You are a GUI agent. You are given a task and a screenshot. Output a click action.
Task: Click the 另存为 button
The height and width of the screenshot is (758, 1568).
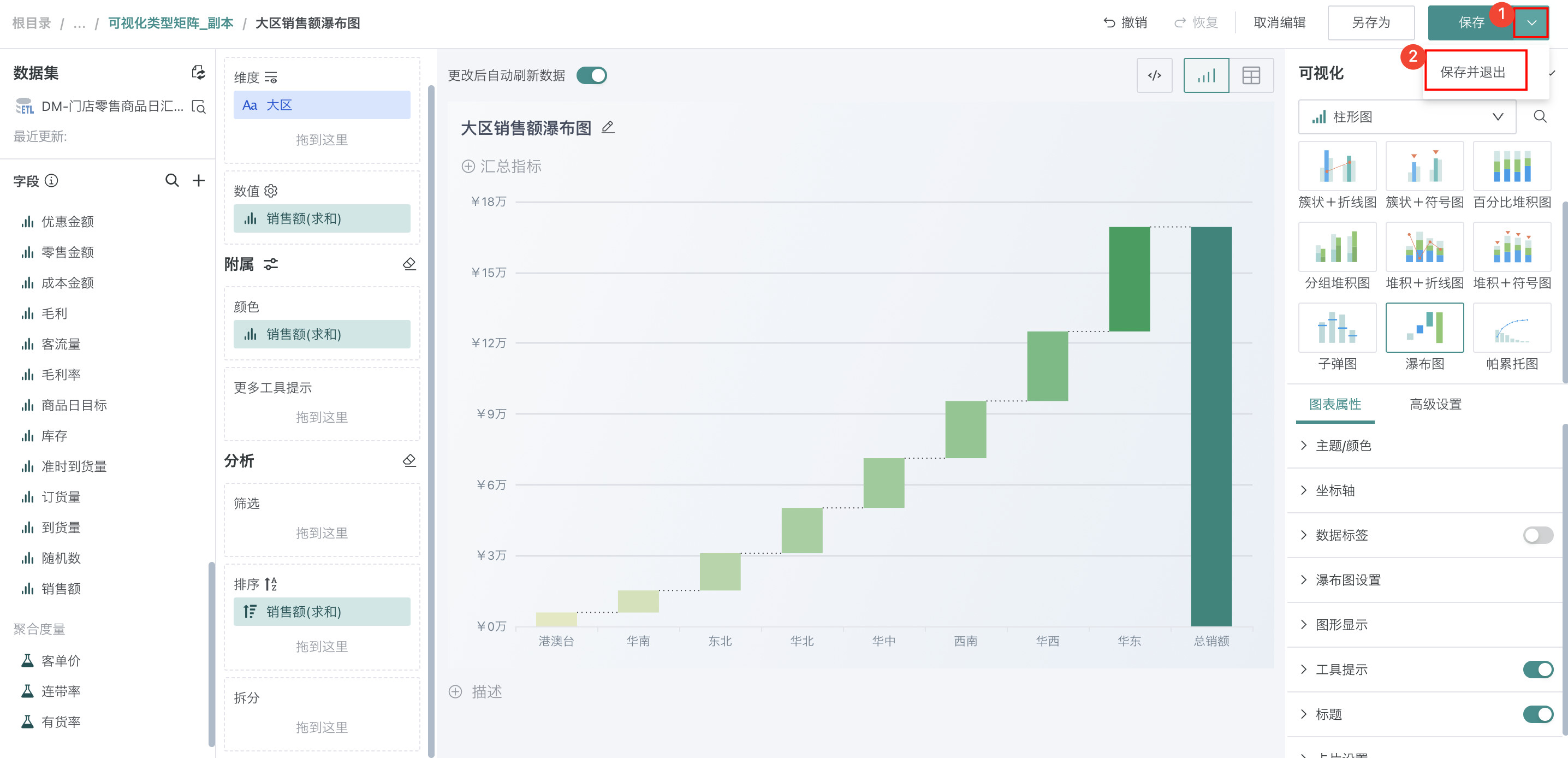(1371, 23)
